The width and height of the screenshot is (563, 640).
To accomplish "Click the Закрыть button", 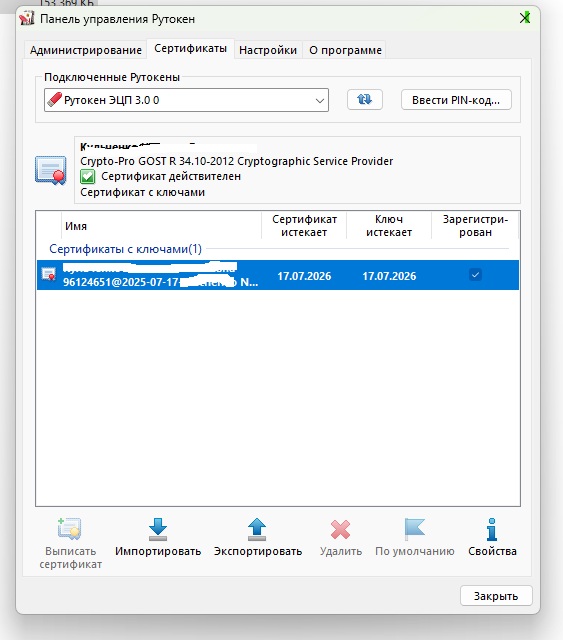I will coord(496,596).
